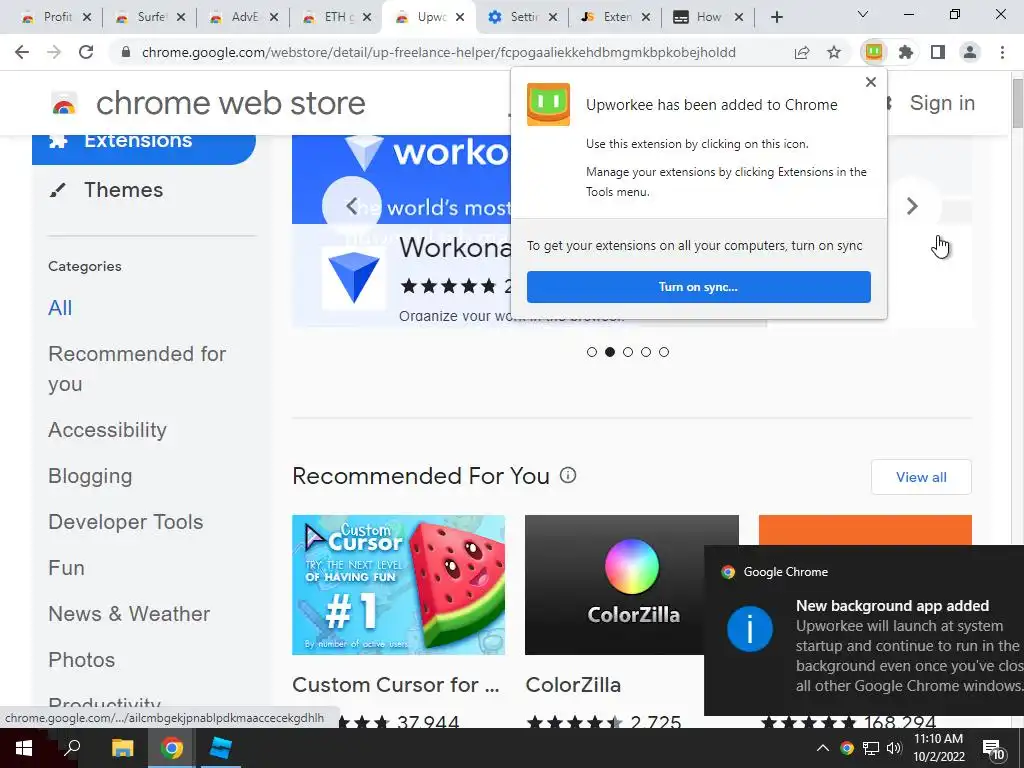Click the volume speaker tray icon
1024x768 pixels.
tap(894, 748)
